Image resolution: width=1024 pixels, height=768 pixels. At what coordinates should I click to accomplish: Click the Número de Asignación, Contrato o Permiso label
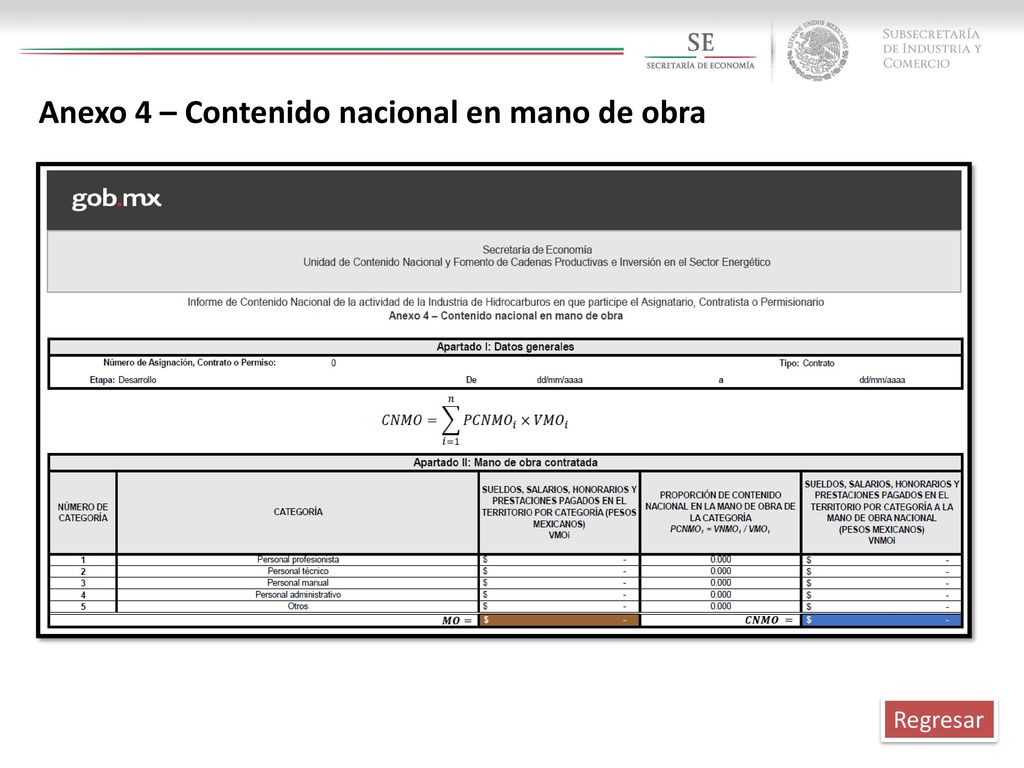pos(189,362)
